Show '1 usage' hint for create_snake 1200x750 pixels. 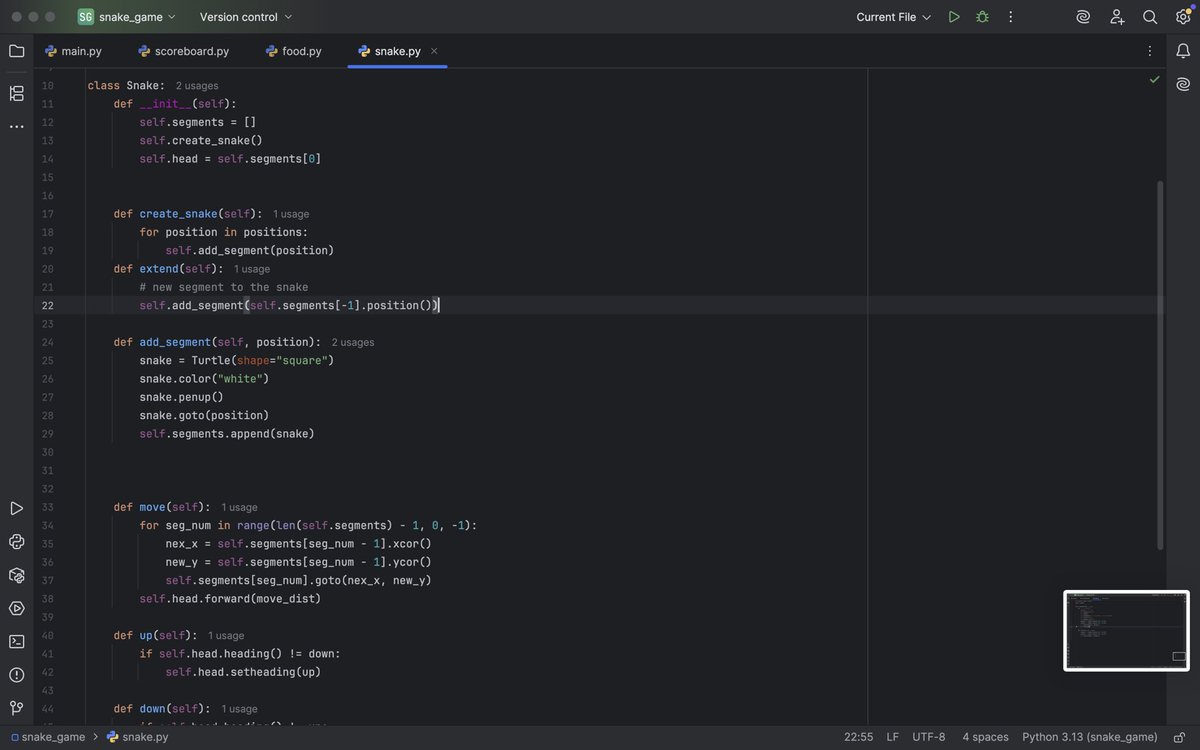(x=291, y=214)
